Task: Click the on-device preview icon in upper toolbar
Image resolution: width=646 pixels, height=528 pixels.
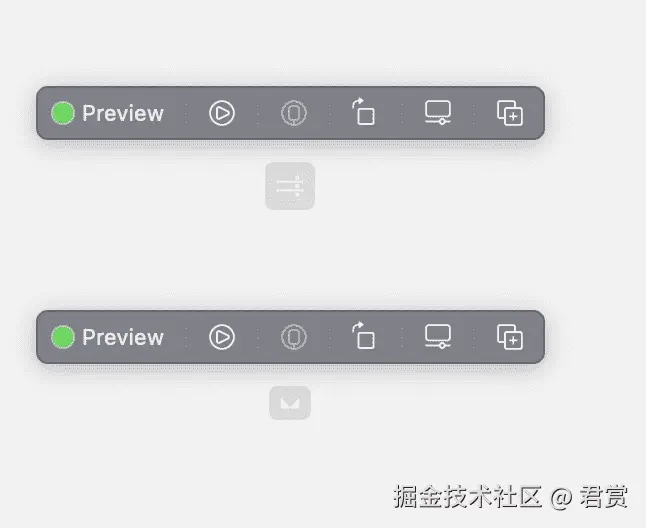Action: 294,113
